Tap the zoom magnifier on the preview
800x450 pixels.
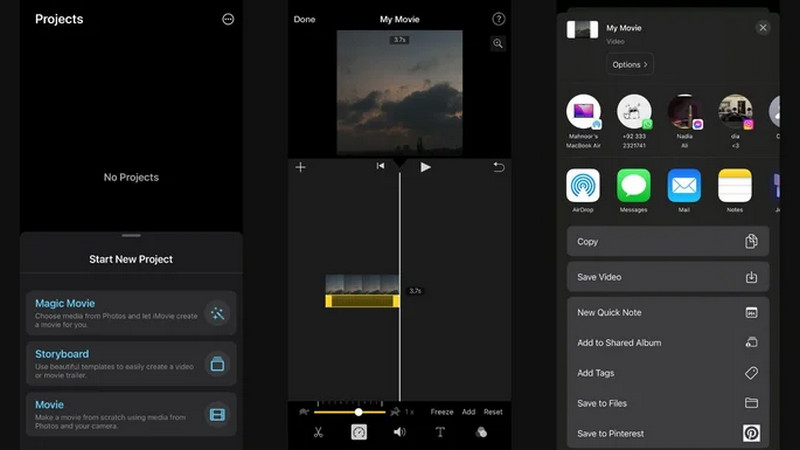[x=497, y=44]
